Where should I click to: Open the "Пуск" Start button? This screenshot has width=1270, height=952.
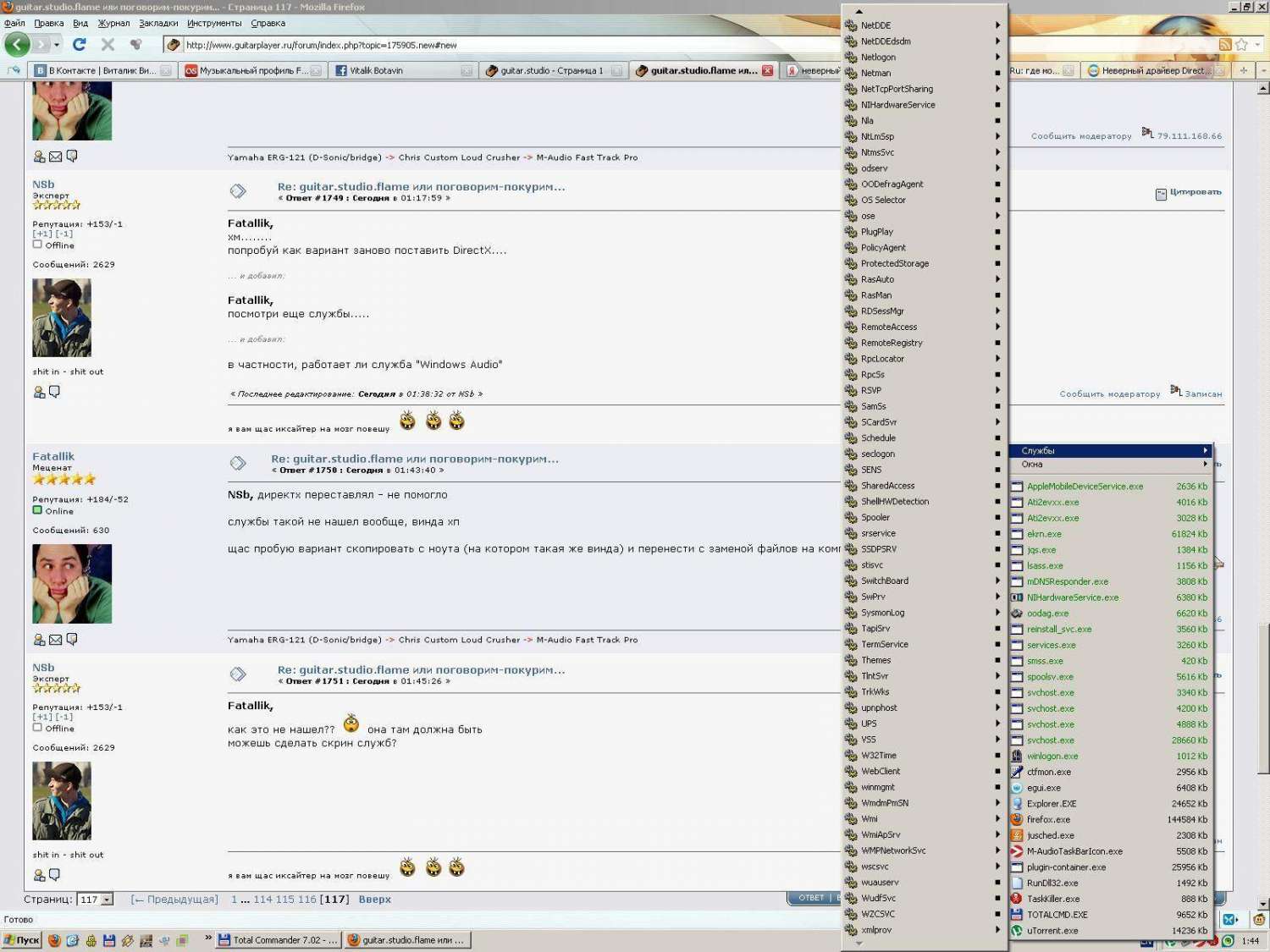tap(22, 940)
